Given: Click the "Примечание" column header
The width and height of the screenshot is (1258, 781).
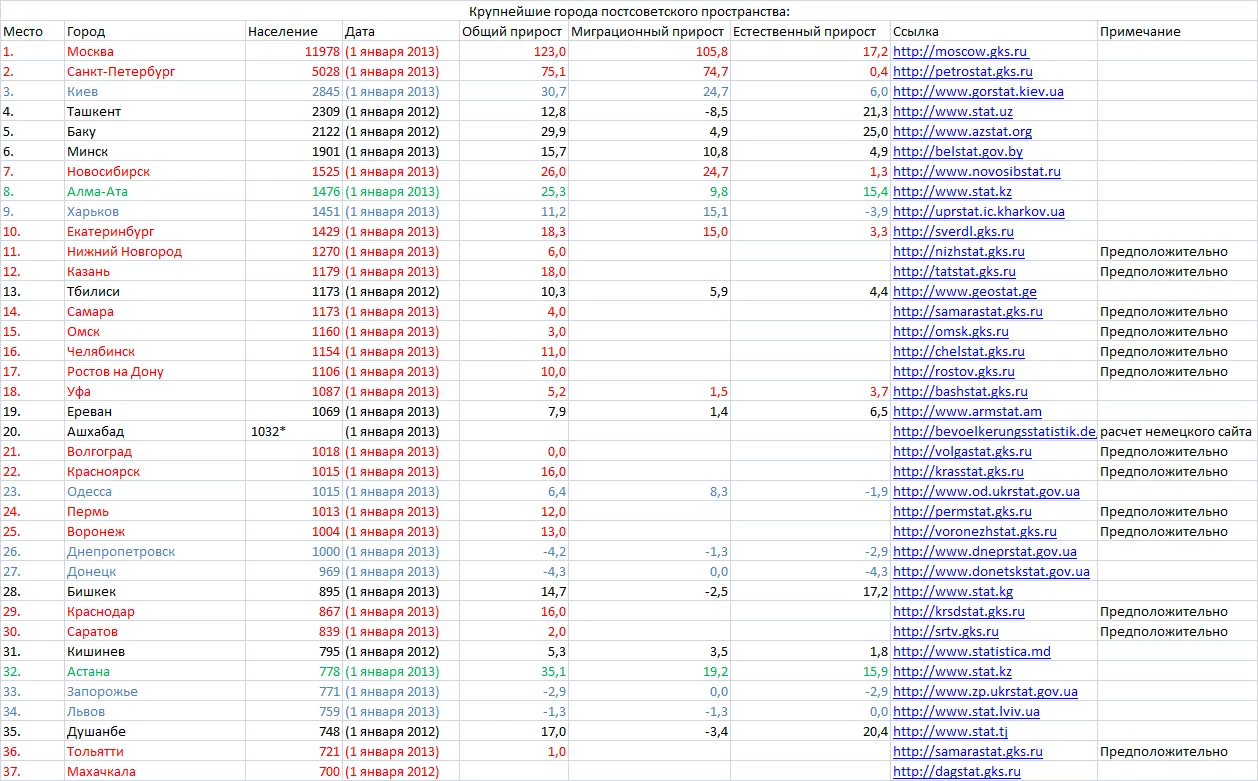Looking at the screenshot, I should tap(1140, 31).
